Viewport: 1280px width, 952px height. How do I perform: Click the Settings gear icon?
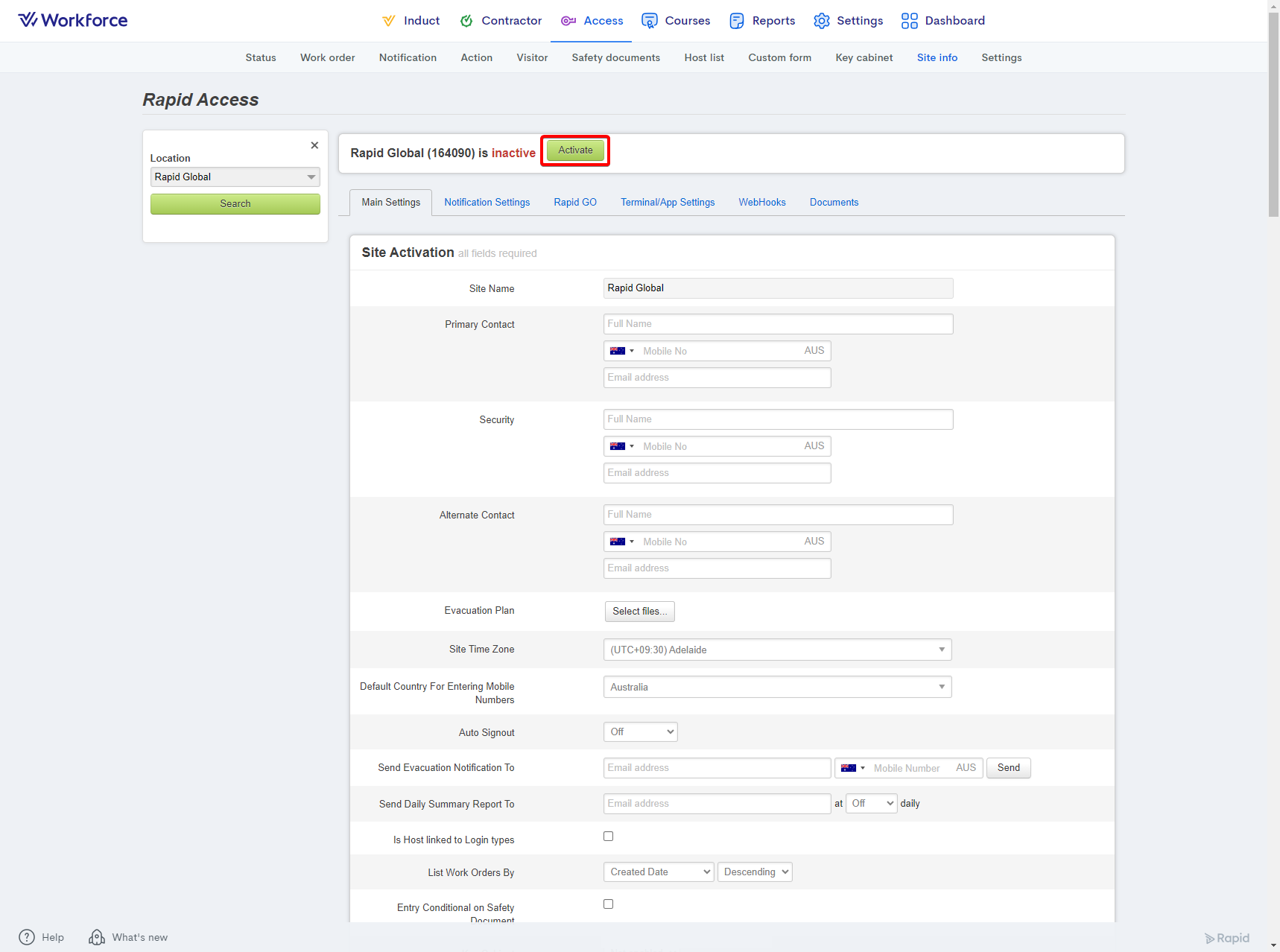[822, 21]
